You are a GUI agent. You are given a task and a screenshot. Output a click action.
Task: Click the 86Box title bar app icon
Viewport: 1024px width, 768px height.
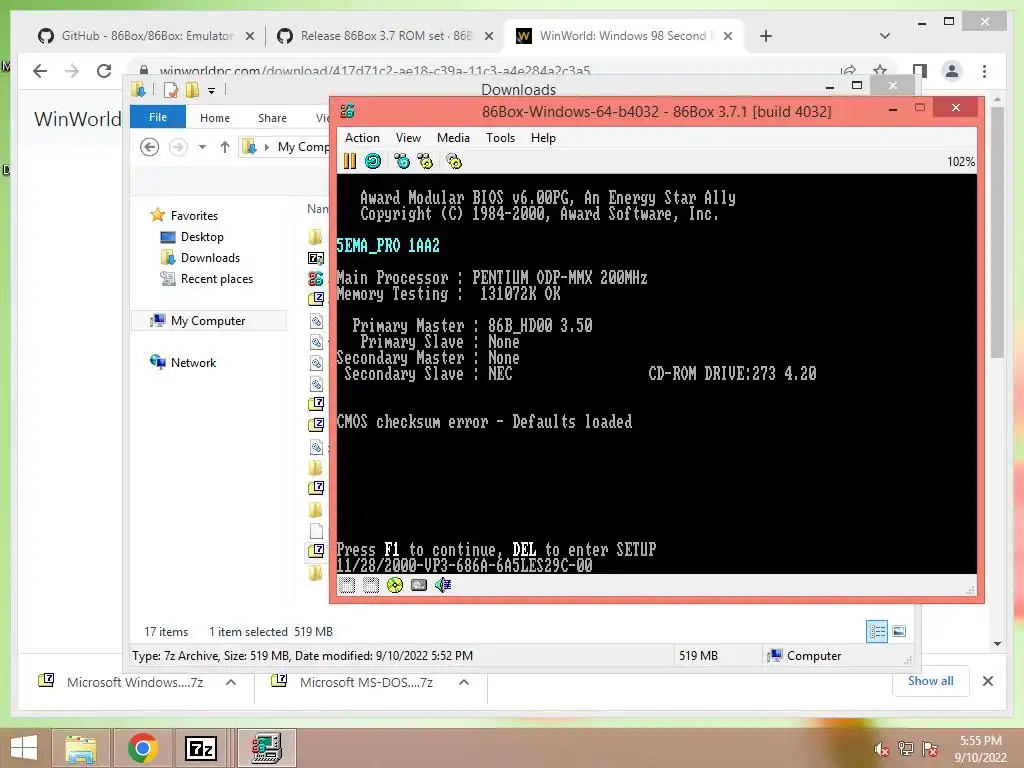(x=347, y=111)
